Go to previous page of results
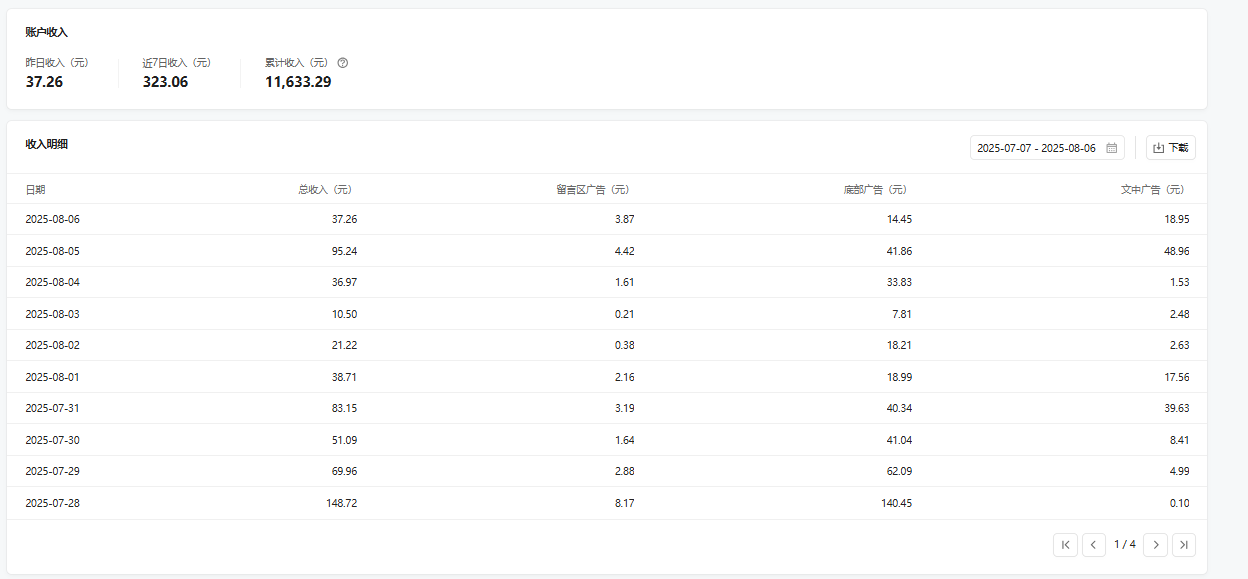This screenshot has height=579, width=1248. point(1094,545)
